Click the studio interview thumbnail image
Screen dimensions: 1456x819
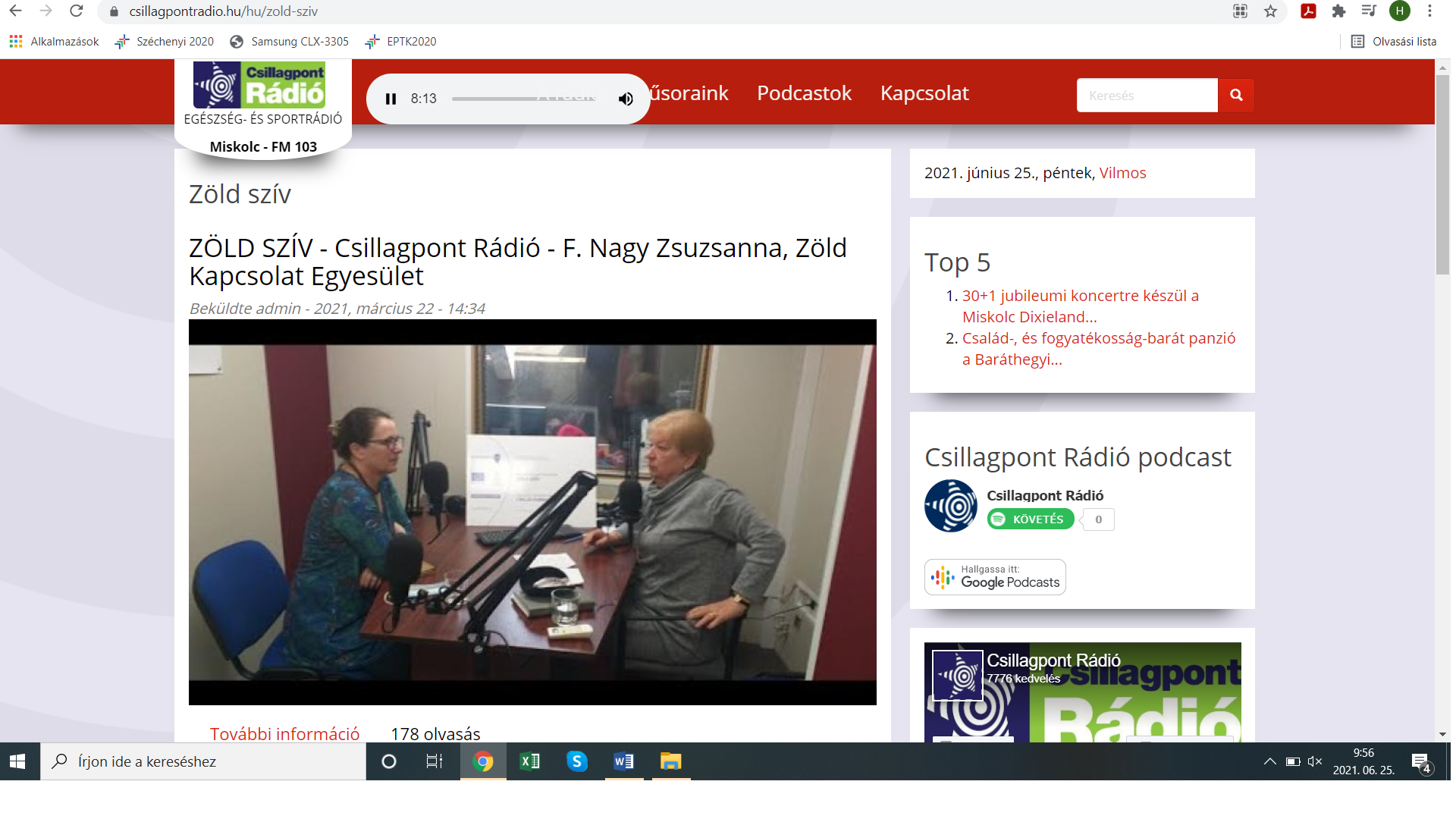532,512
